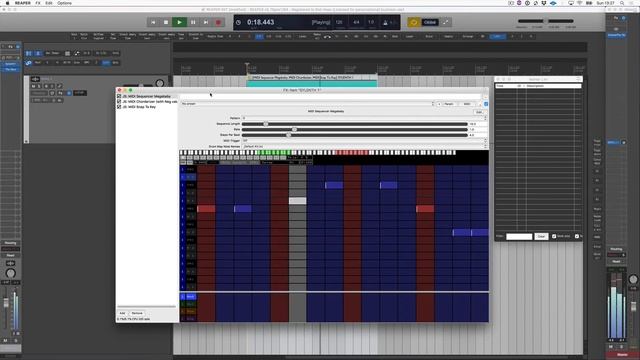Image resolution: width=640 pixels, height=360 pixels.
Task: Click the track volume knob in track panel
Action: click(x=160, y=83)
